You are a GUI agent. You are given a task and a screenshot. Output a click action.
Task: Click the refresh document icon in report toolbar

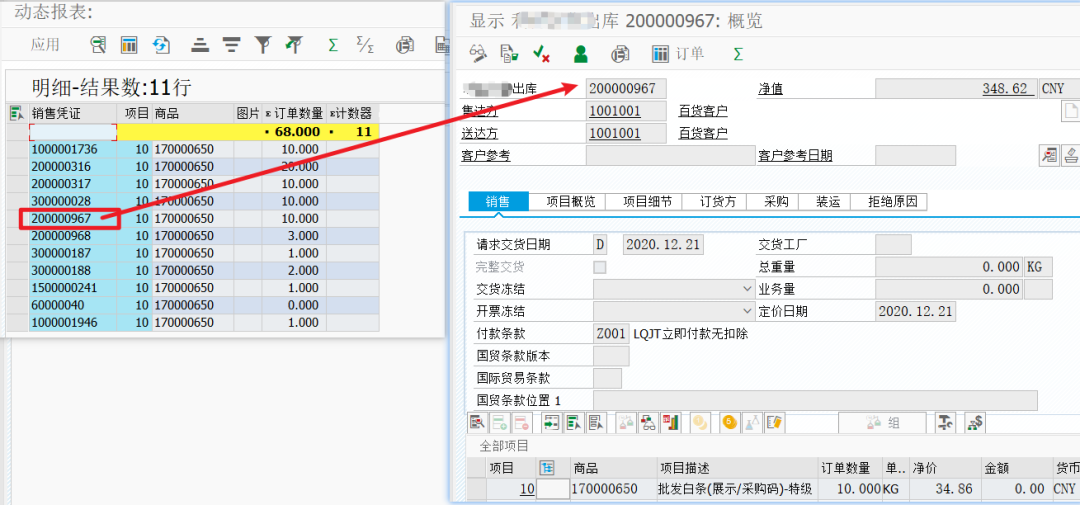[x=161, y=45]
